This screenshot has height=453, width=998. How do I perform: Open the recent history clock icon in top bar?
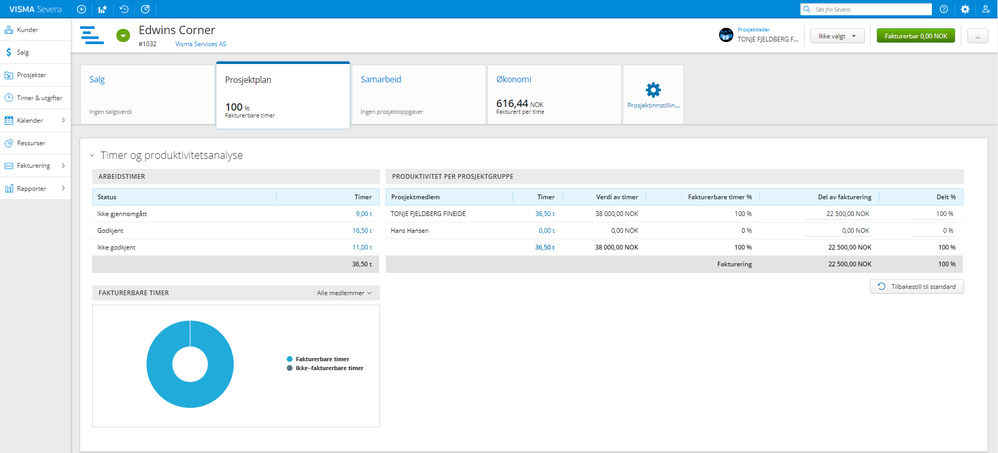coord(123,9)
